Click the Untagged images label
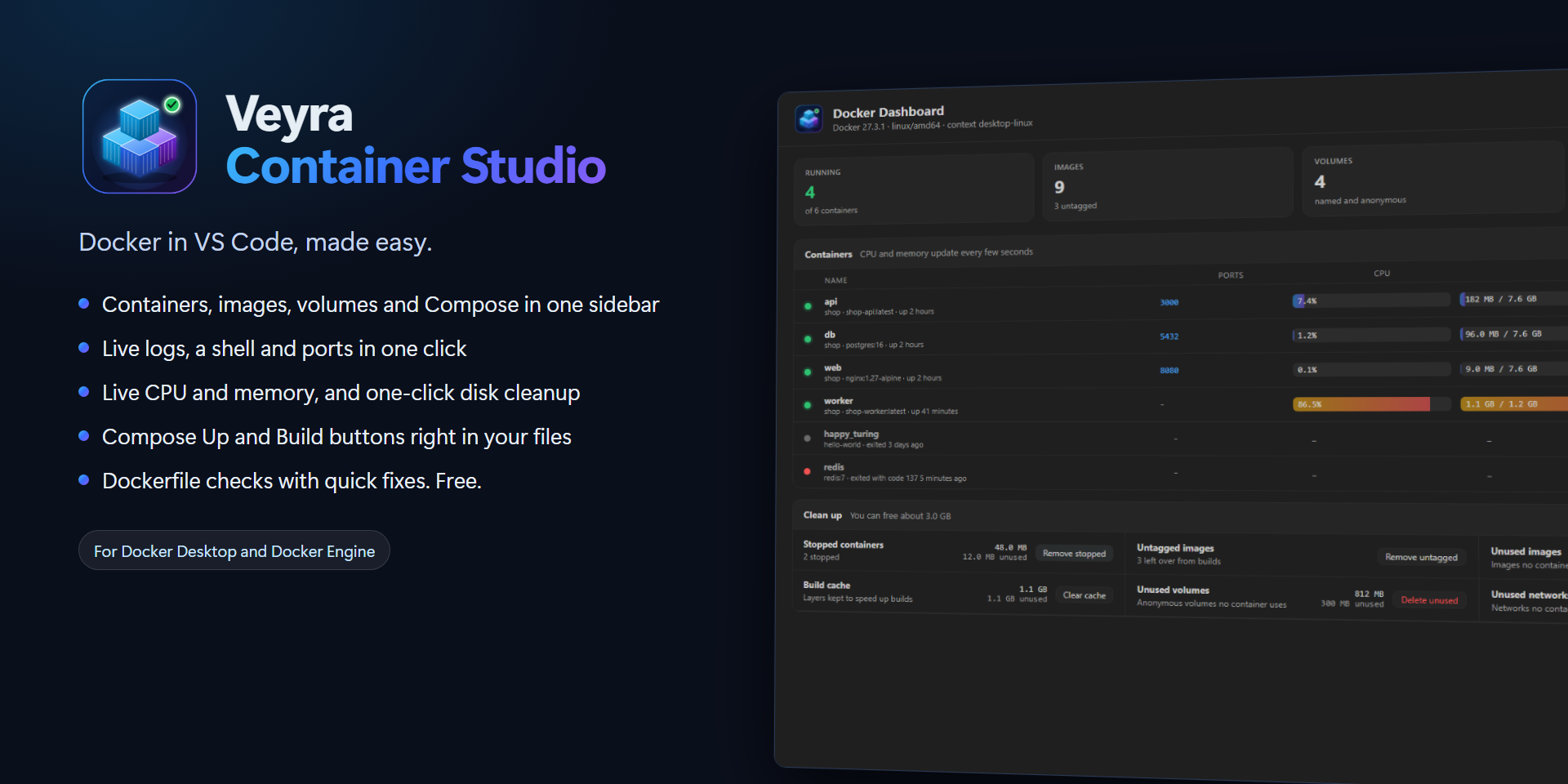1568x784 pixels. tap(1175, 548)
